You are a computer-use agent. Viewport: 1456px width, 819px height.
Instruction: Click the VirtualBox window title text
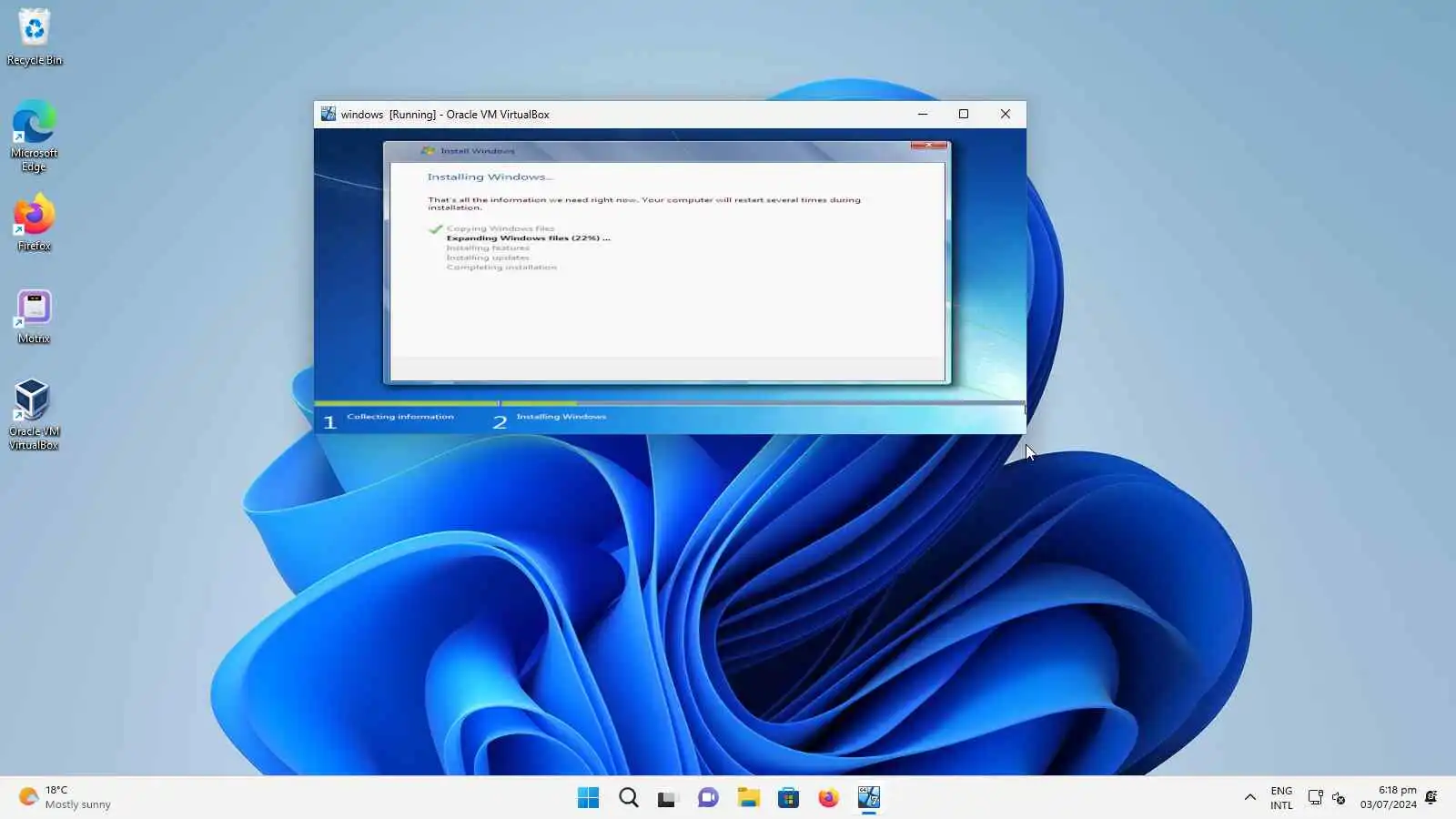(x=445, y=115)
